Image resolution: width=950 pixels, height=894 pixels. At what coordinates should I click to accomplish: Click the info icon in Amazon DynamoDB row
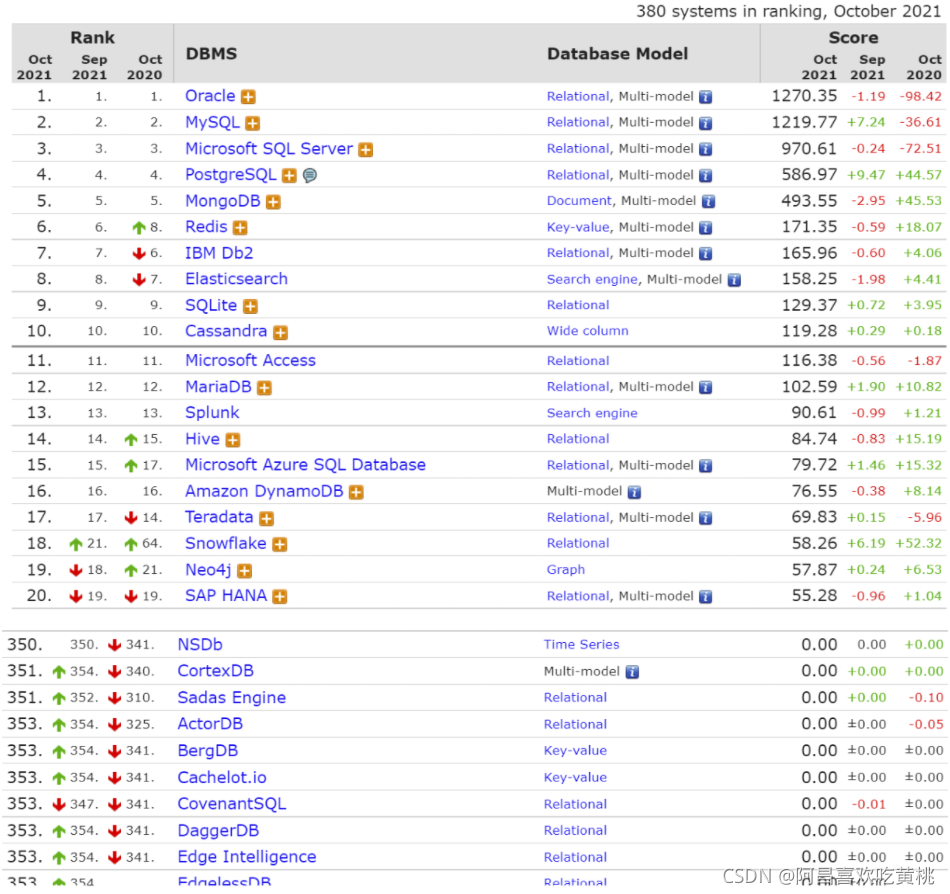click(x=634, y=492)
